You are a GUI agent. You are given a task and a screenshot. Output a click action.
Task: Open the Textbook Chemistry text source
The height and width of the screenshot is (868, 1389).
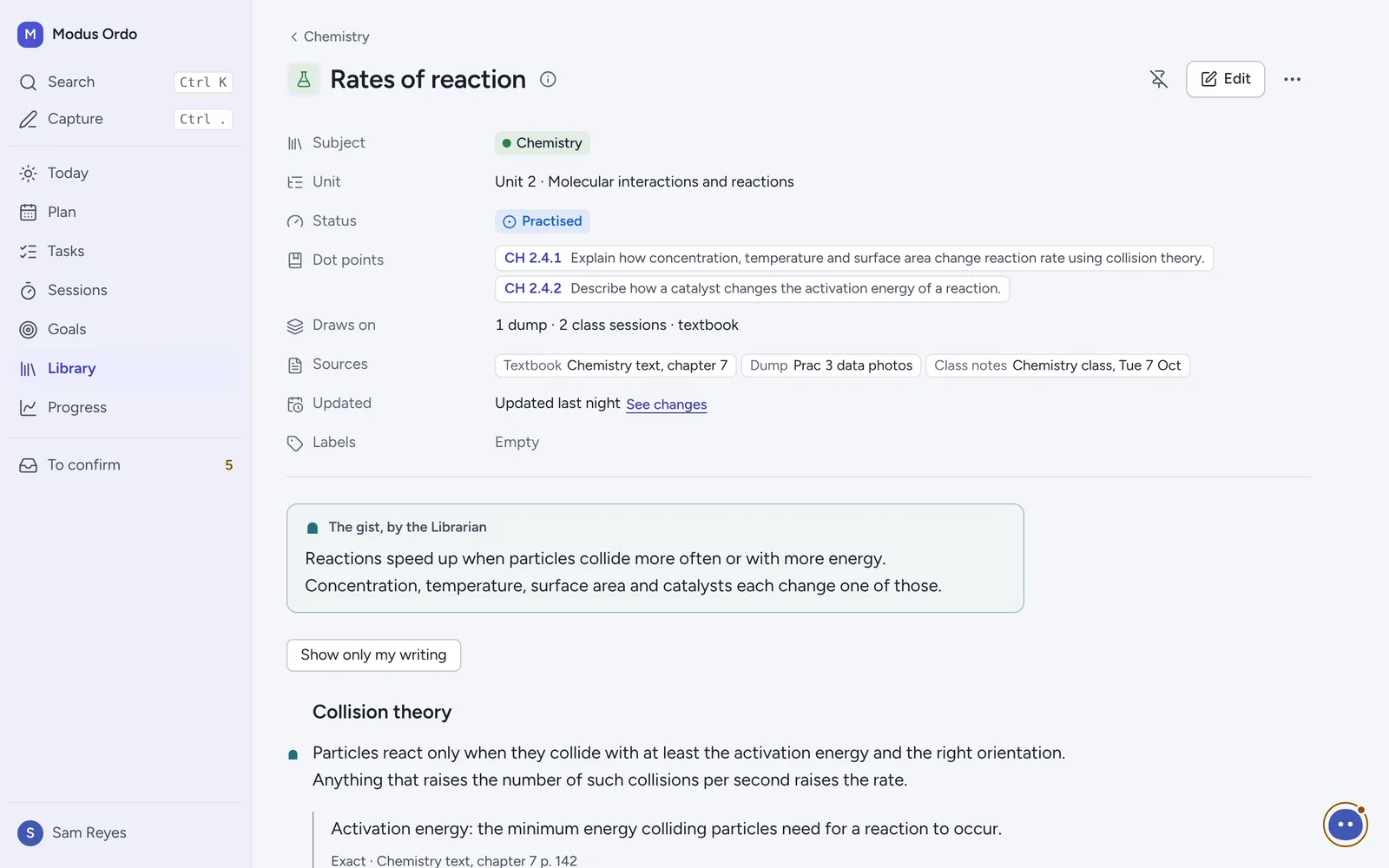click(x=616, y=365)
